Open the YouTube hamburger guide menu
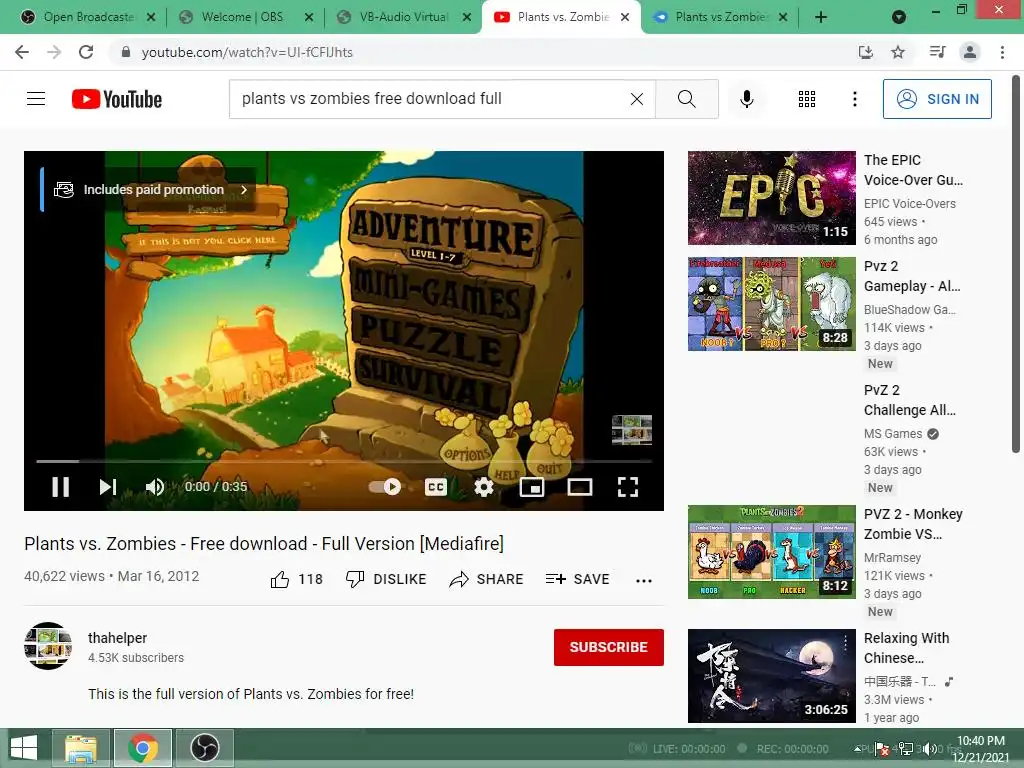The image size is (1024, 768). [36, 99]
